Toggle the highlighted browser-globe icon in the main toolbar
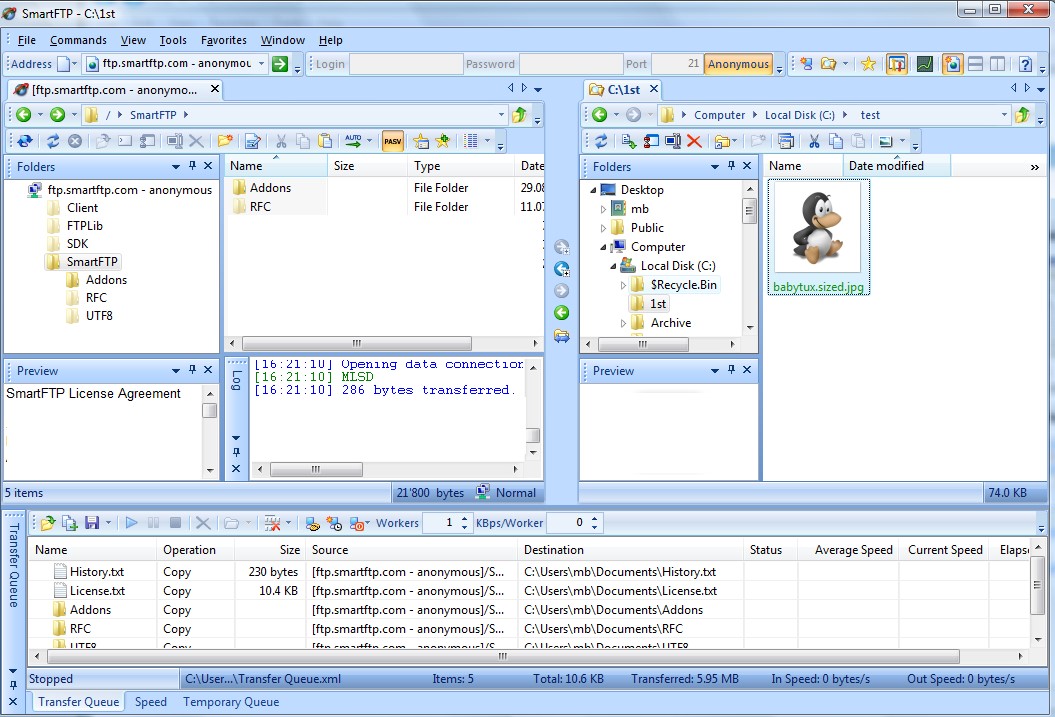The image size is (1055, 717). pos(952,64)
